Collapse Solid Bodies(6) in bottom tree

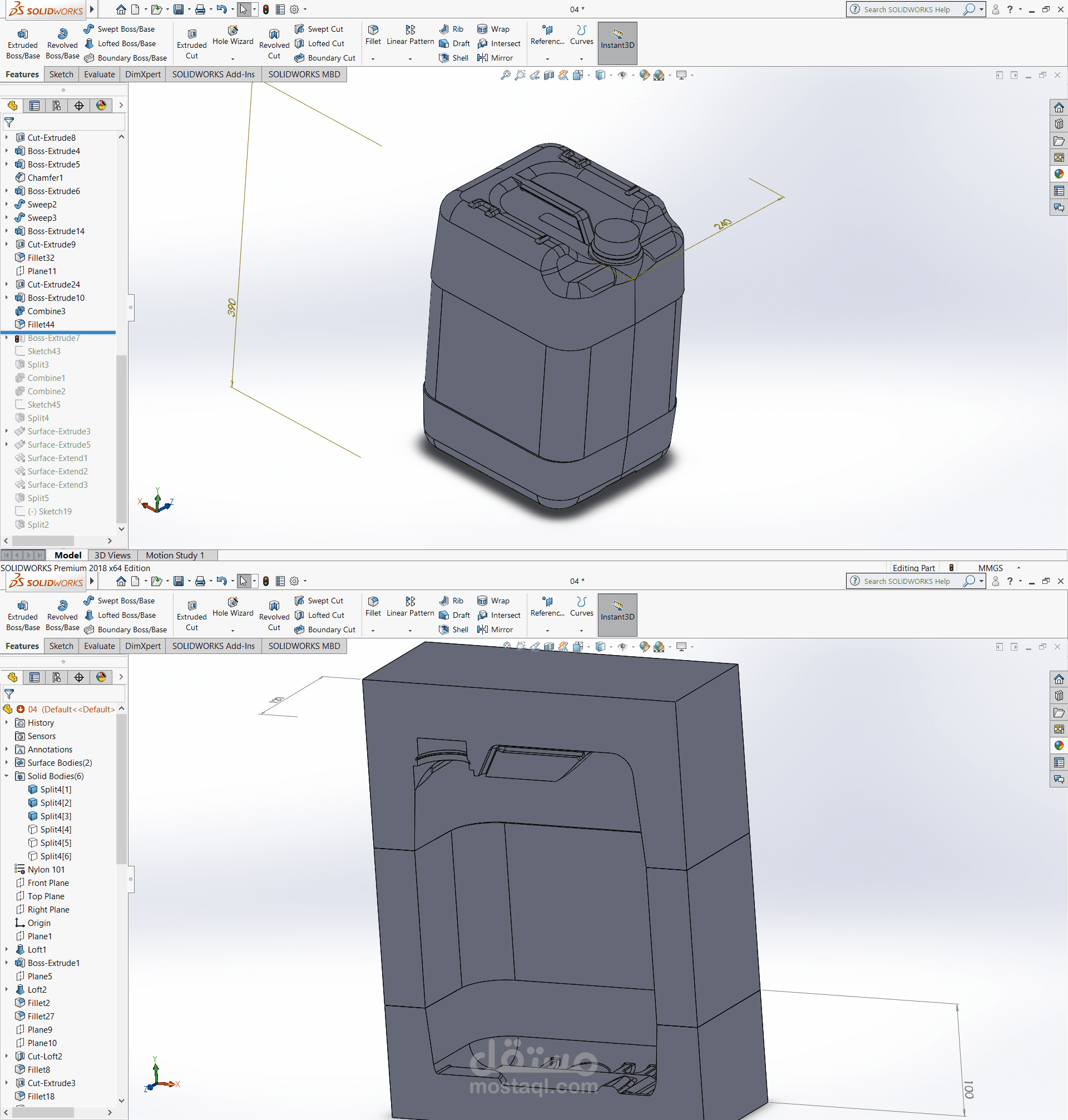point(7,776)
